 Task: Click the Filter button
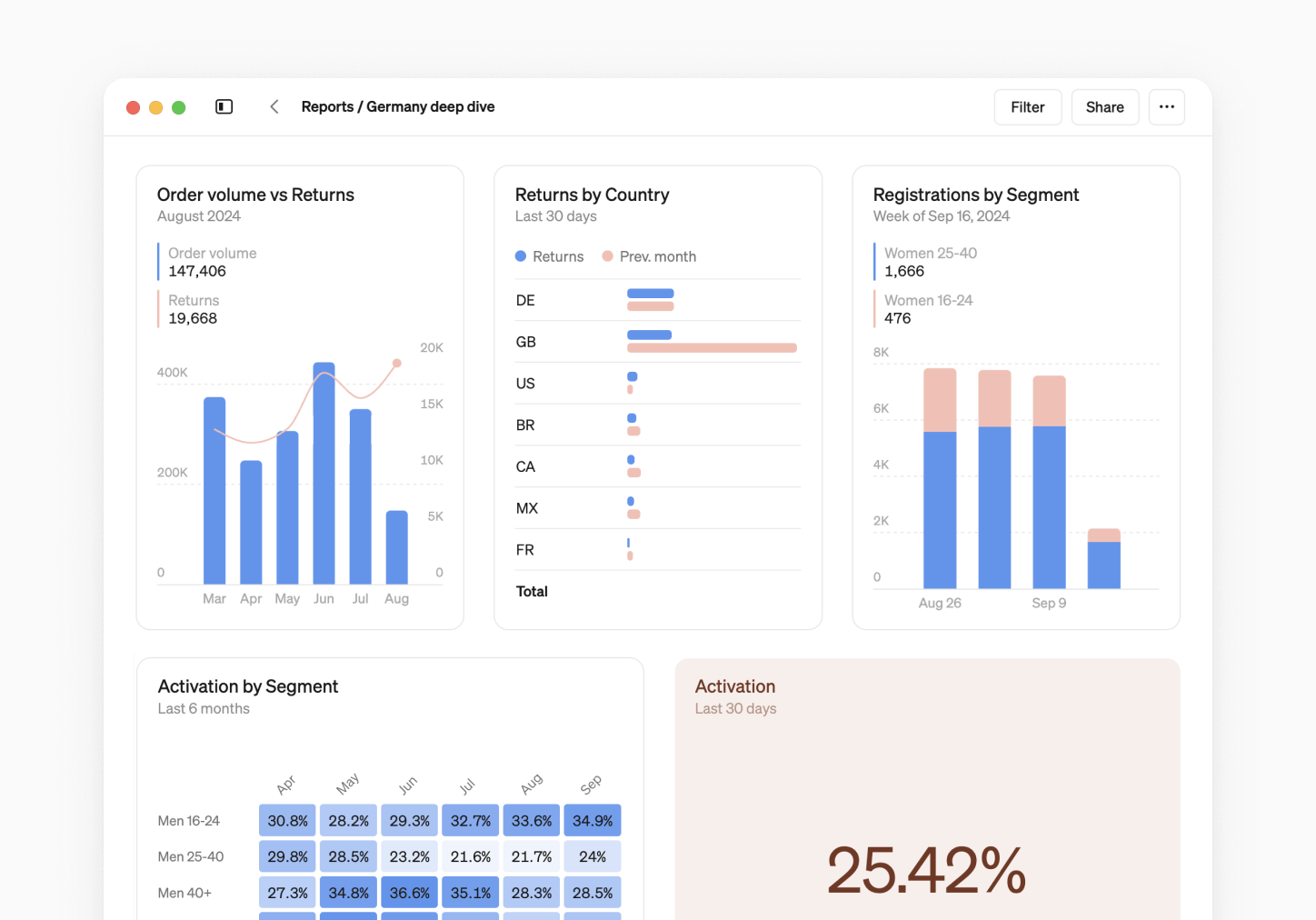click(x=1028, y=106)
